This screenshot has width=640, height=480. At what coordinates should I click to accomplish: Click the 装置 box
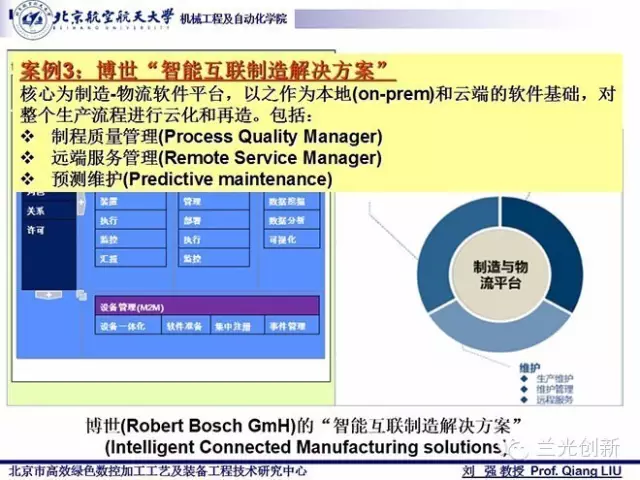(x=131, y=201)
